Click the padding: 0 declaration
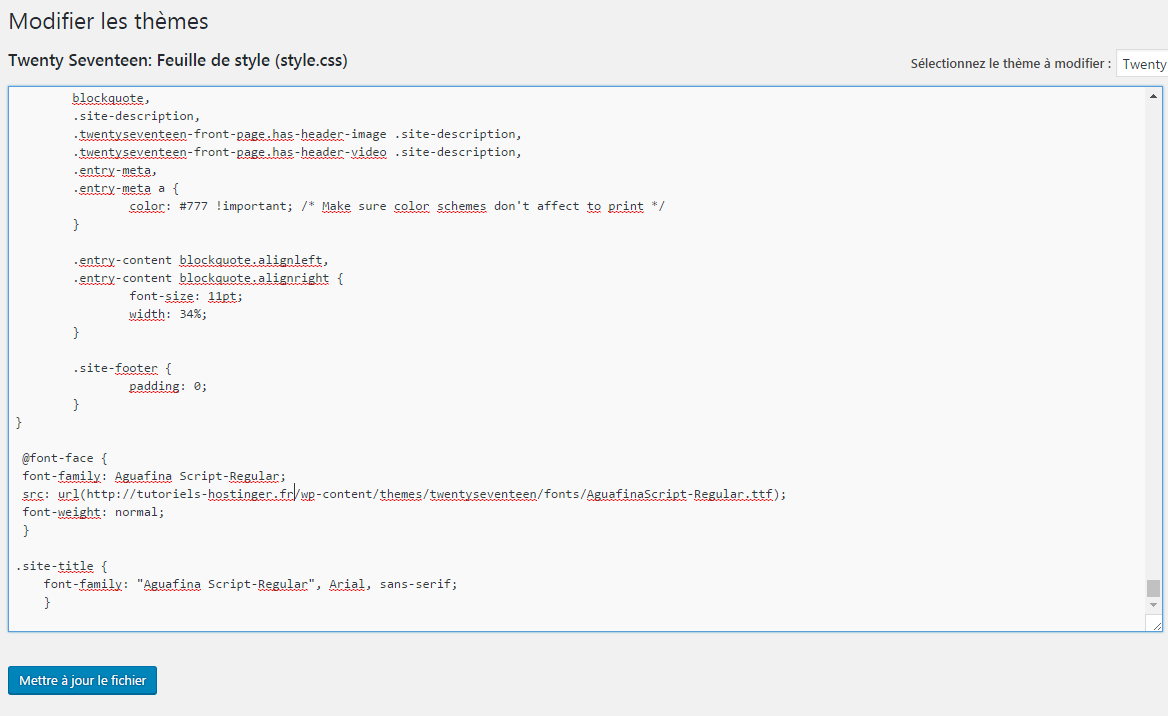Image resolution: width=1168 pixels, height=716 pixels. pyautogui.click(x=165, y=386)
